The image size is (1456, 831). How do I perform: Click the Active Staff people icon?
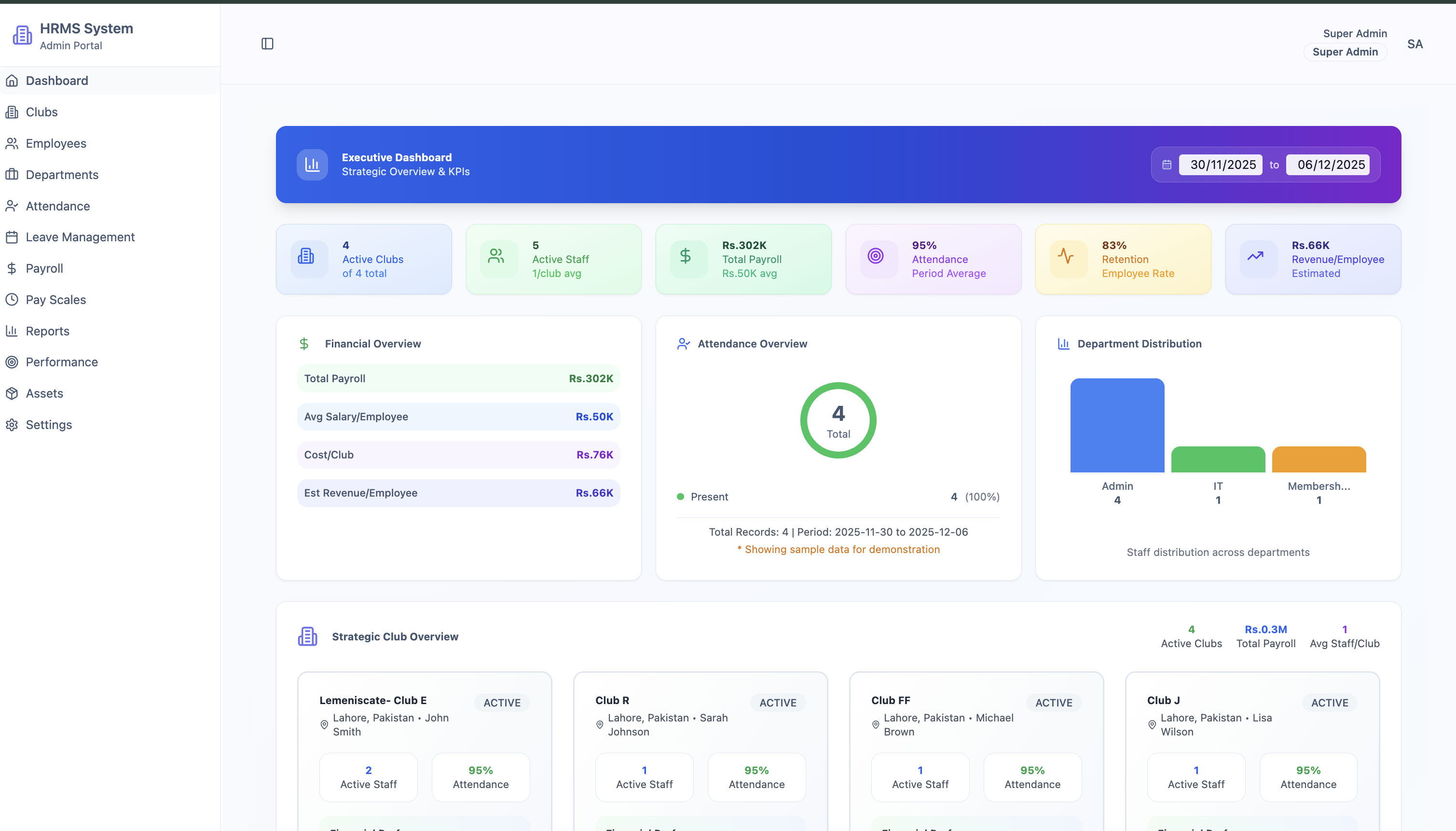coord(496,256)
